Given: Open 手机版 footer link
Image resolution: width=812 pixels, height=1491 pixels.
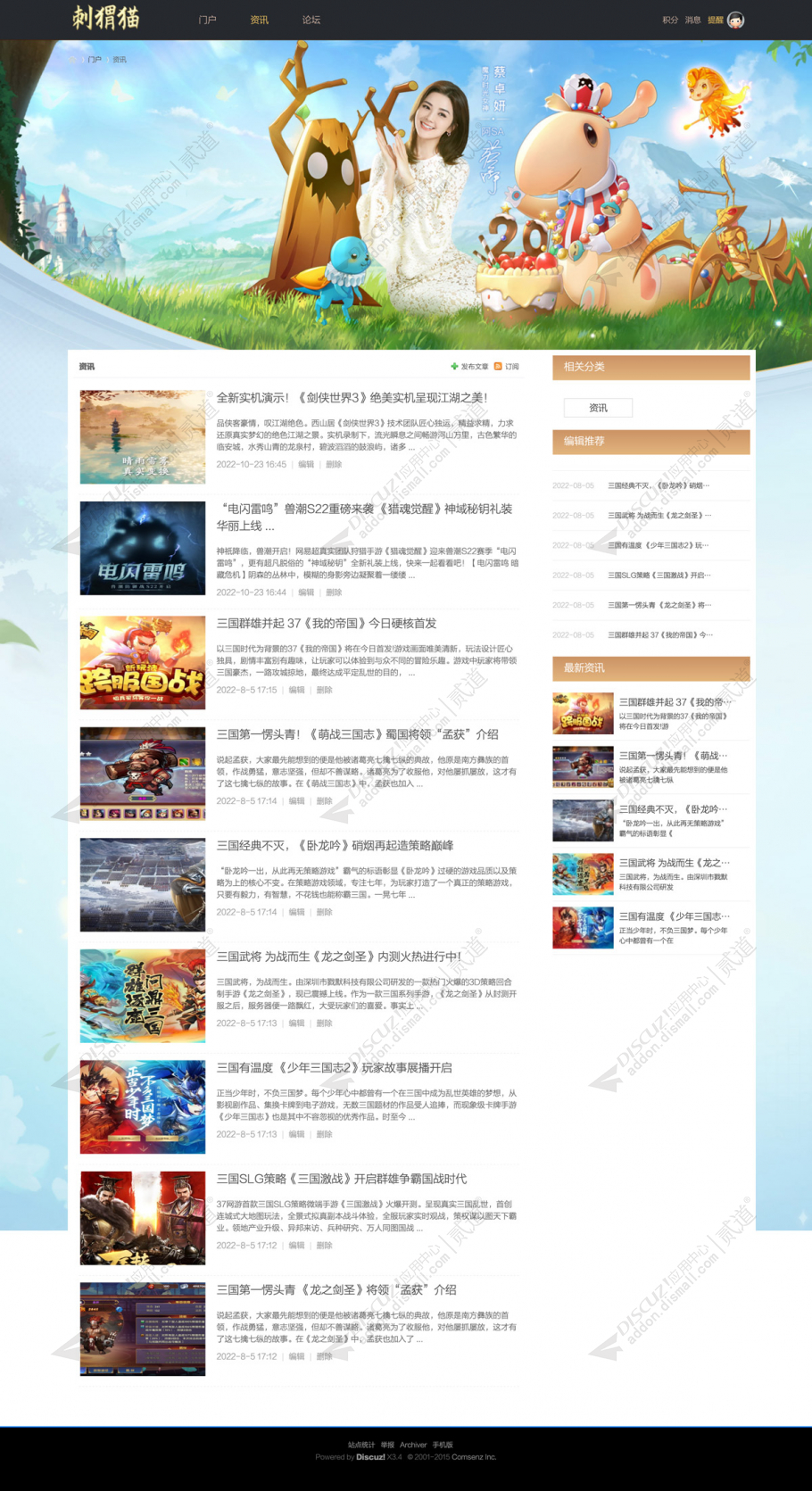Looking at the screenshot, I should click(443, 1445).
